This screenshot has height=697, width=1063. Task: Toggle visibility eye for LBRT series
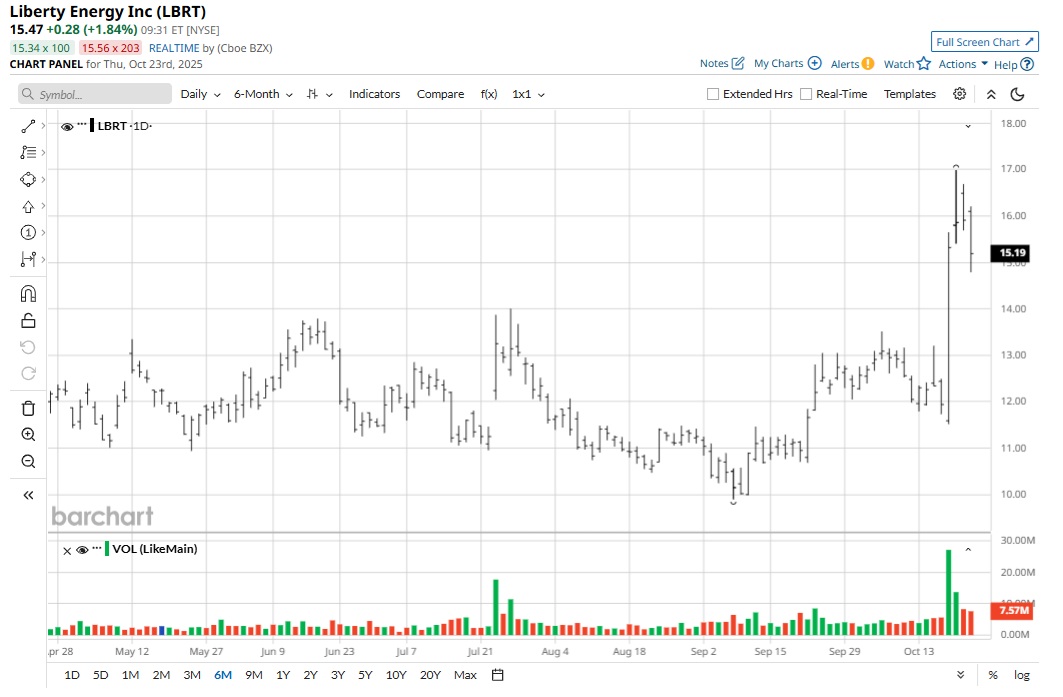coord(67,127)
